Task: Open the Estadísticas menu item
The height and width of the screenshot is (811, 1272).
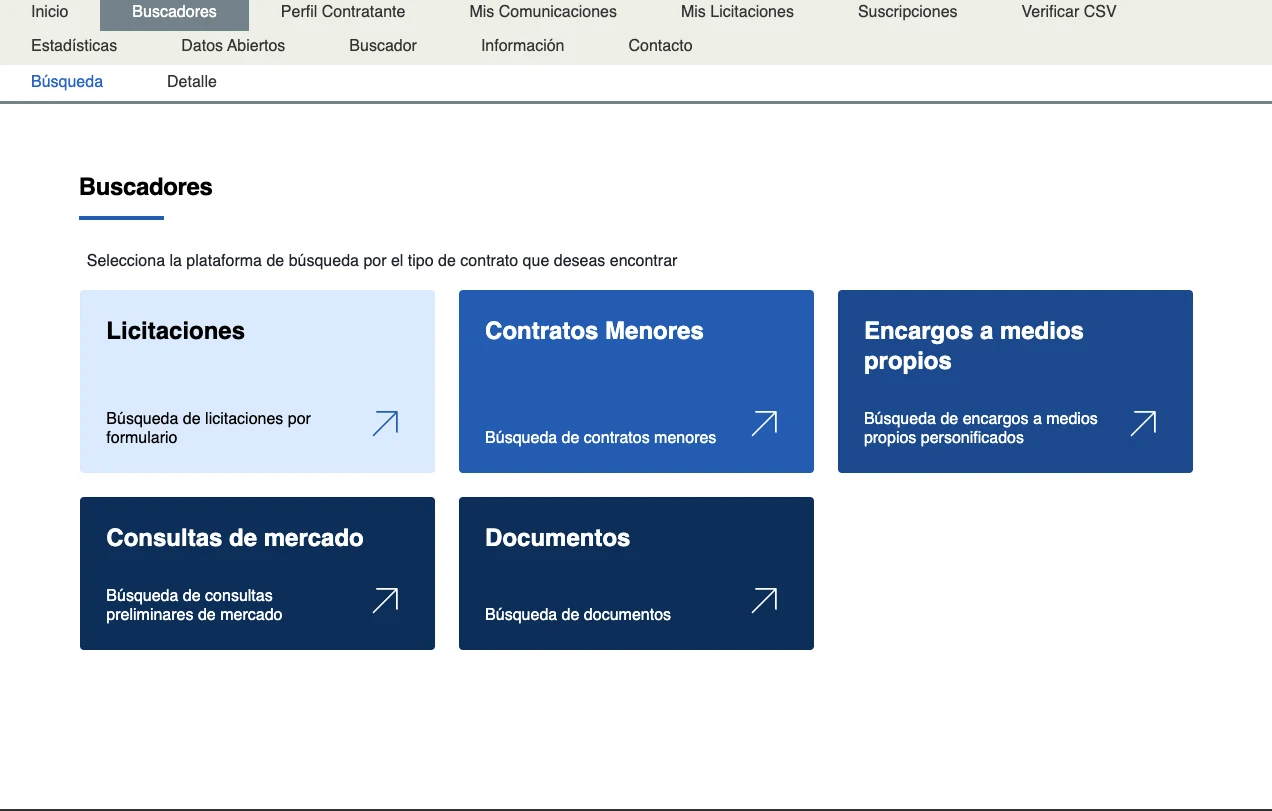Action: [x=74, y=45]
